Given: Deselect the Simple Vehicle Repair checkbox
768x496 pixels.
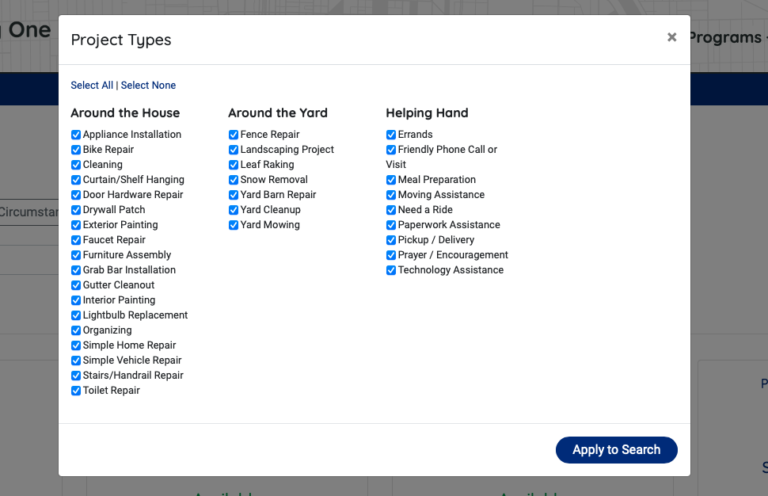Looking at the screenshot, I should (76, 361).
